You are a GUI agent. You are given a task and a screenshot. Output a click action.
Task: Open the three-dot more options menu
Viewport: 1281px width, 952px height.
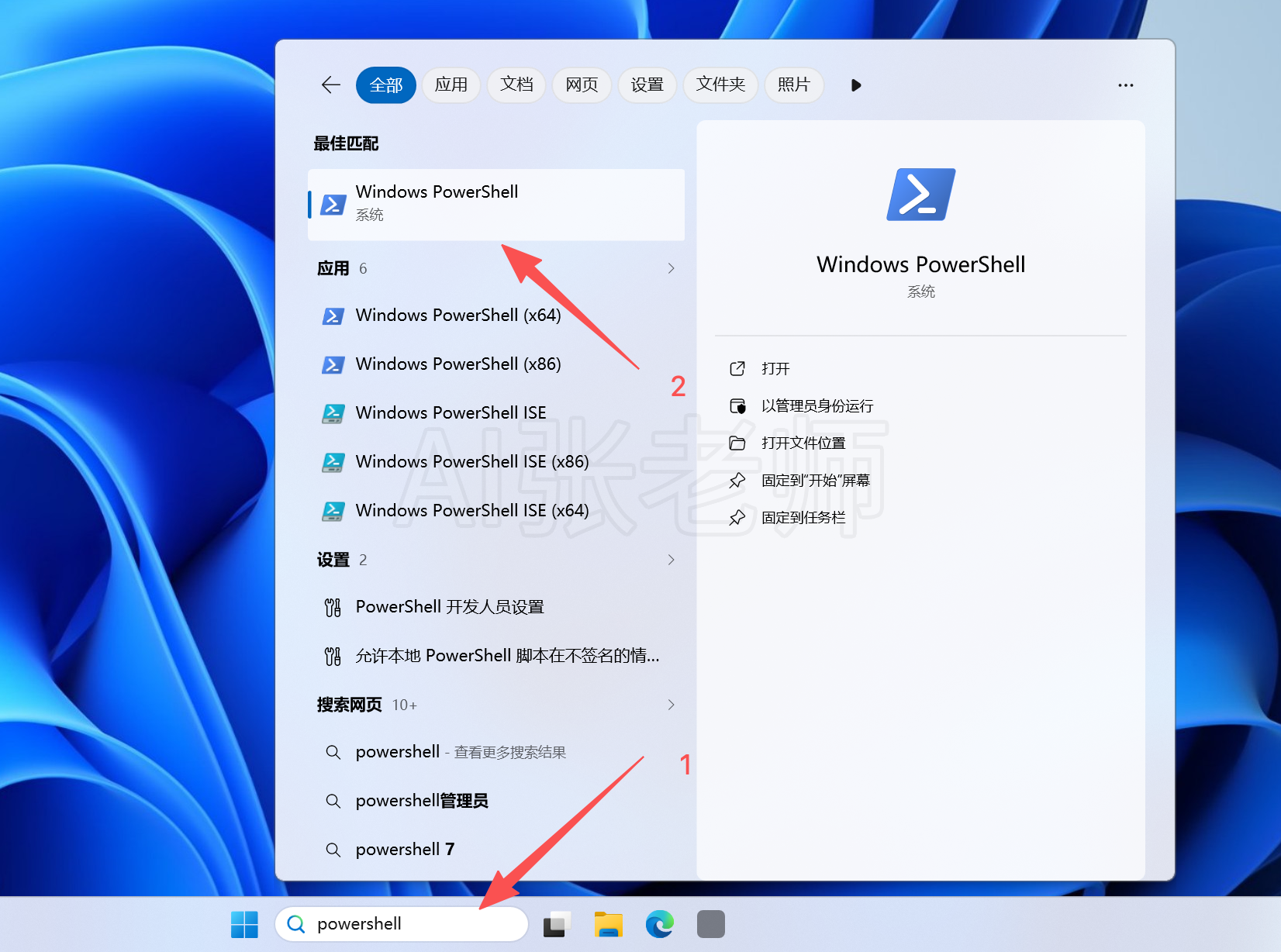[1126, 85]
